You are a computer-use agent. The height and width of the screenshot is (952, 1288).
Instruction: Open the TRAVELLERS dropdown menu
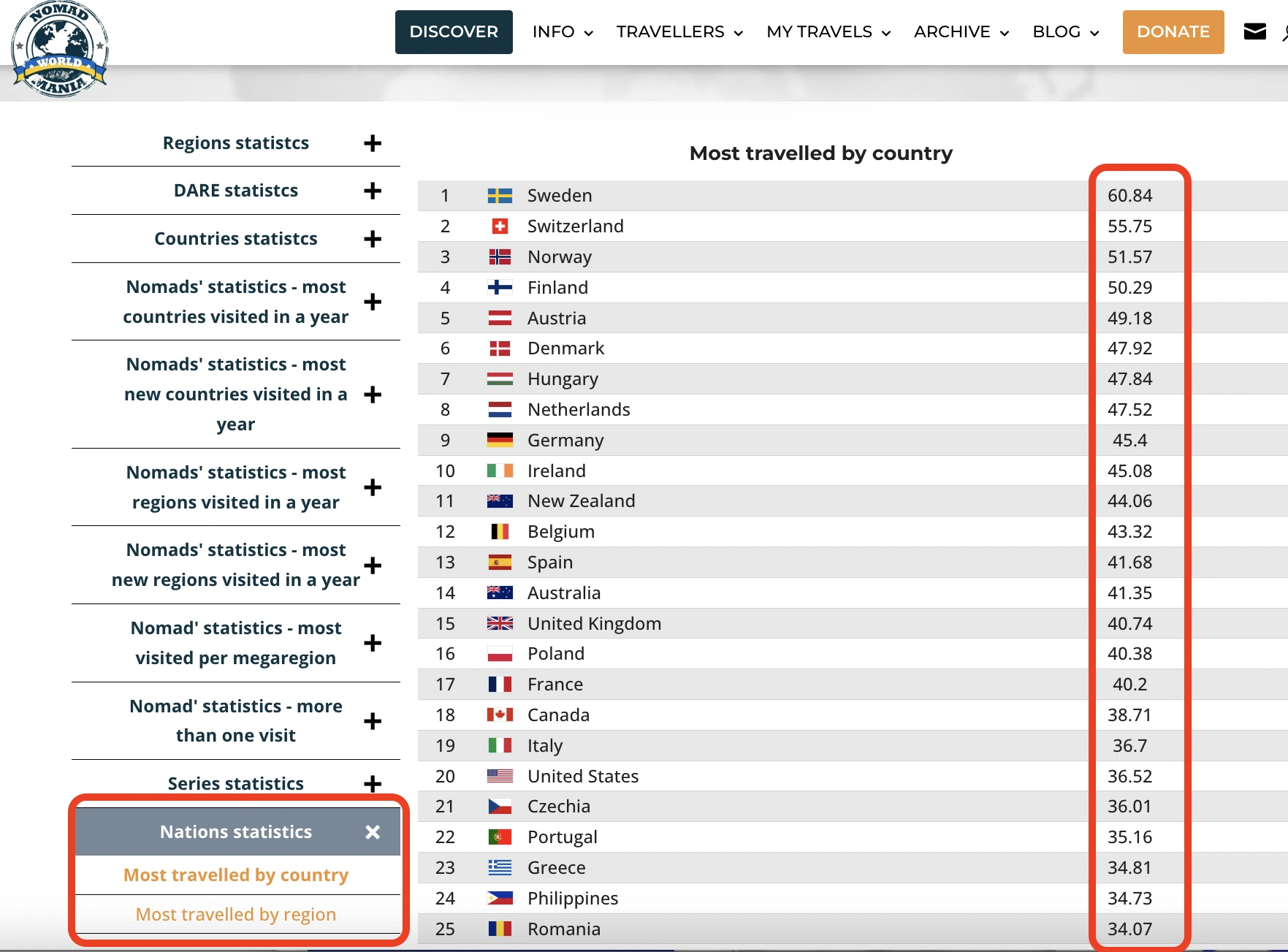pyautogui.click(x=679, y=32)
